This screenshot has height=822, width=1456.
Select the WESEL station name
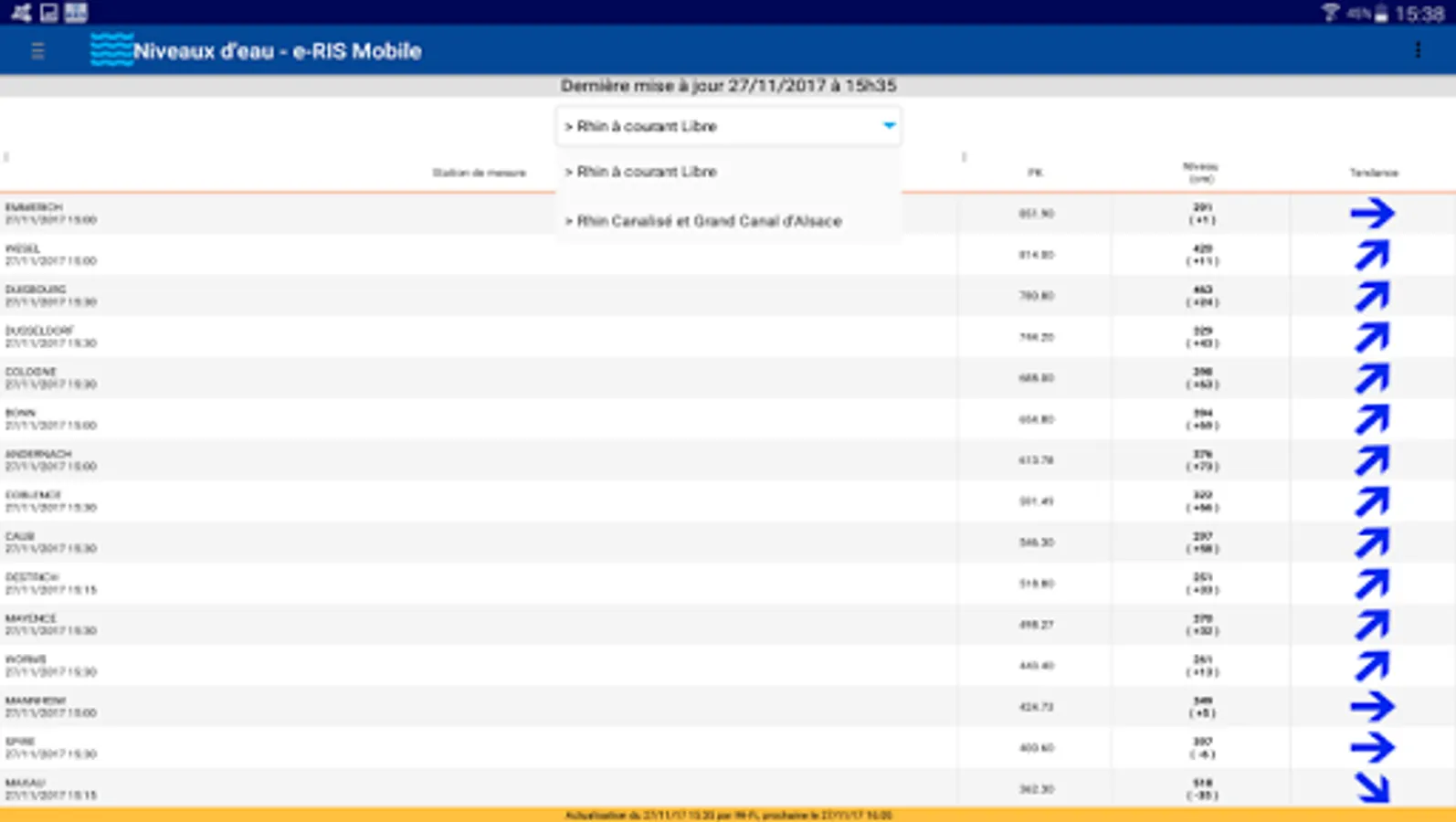[x=23, y=248]
